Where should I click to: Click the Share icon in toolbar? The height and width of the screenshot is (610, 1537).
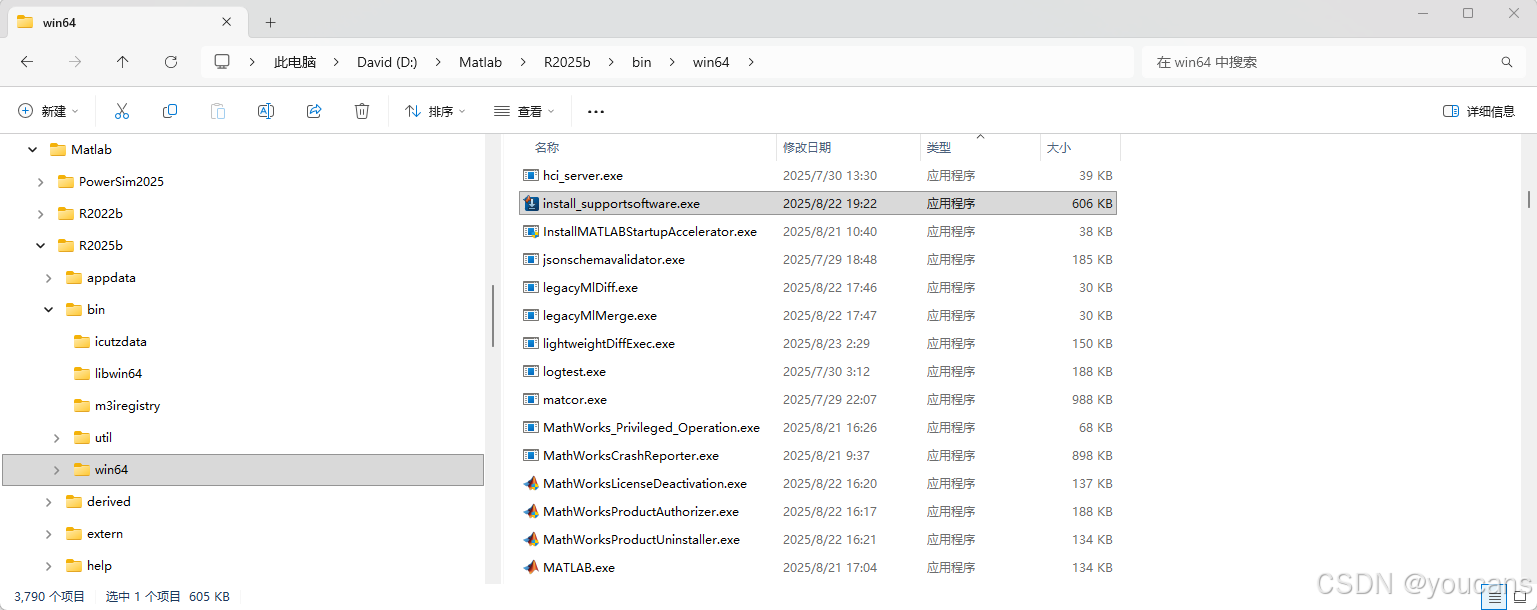tap(314, 111)
